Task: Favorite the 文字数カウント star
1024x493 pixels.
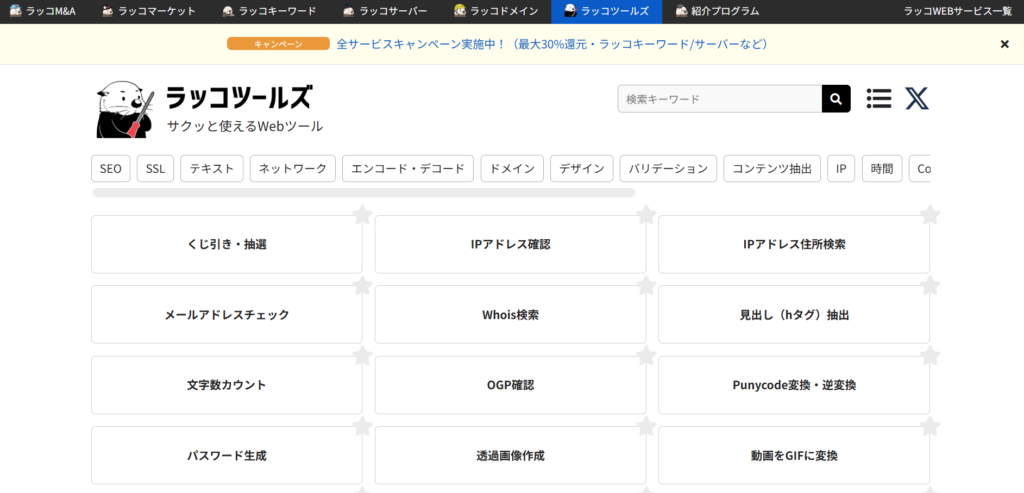Action: (362, 355)
